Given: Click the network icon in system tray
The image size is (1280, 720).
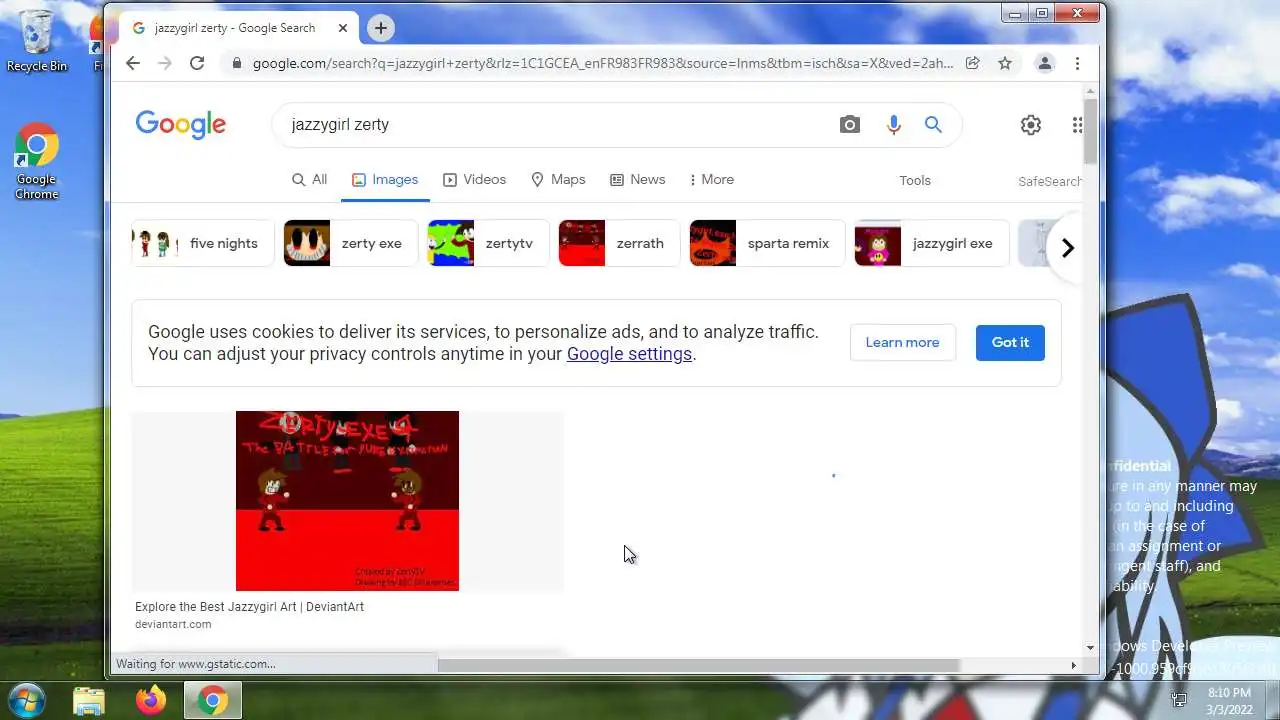Looking at the screenshot, I should point(1179,700).
